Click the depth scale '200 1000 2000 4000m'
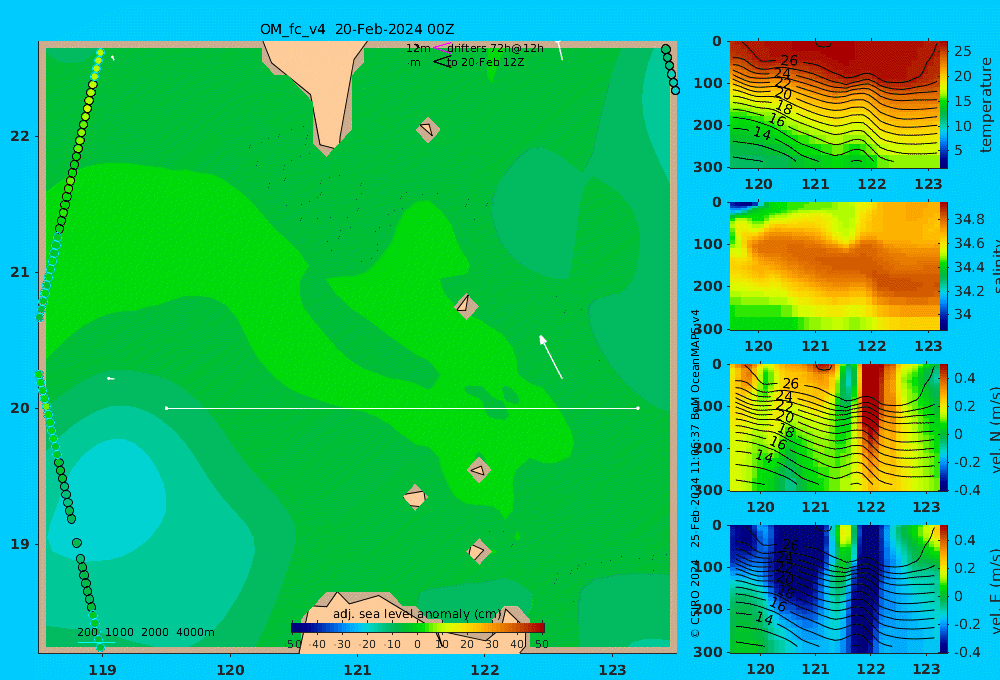Screen dimensions: 1000x680 [146, 632]
